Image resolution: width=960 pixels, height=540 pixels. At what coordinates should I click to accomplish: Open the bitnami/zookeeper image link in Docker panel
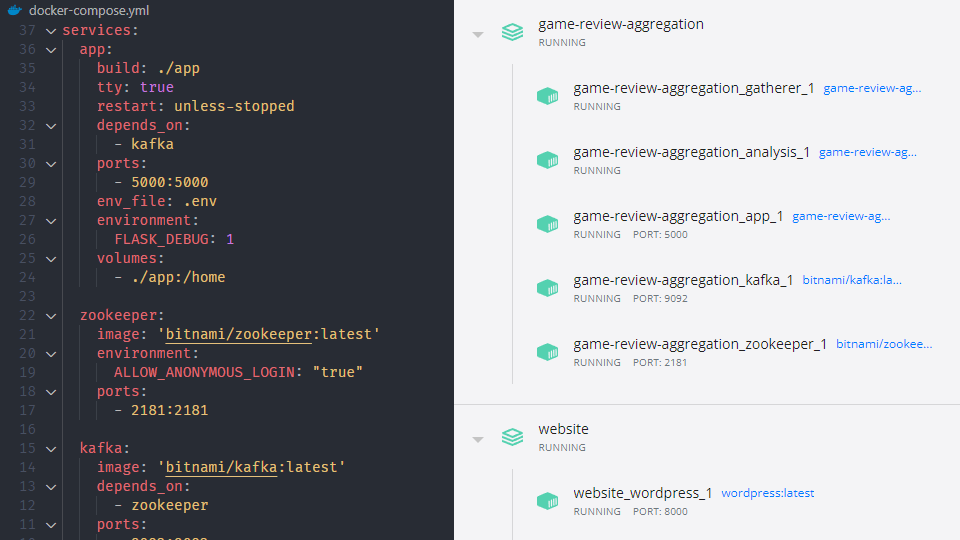pos(884,344)
